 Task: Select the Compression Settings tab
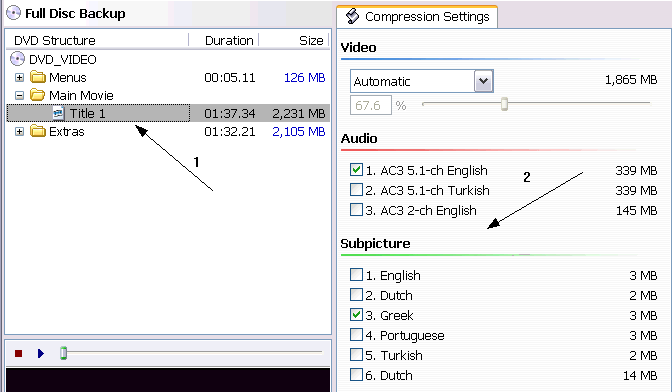coord(417,17)
